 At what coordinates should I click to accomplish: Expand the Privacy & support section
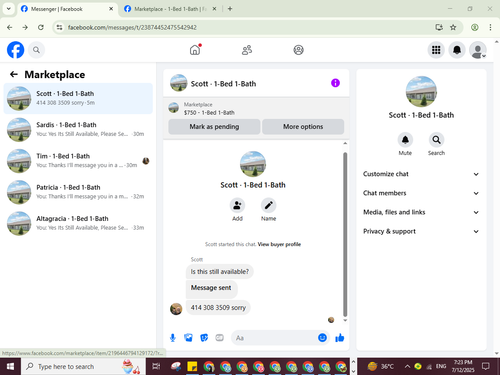pyautogui.click(x=421, y=231)
